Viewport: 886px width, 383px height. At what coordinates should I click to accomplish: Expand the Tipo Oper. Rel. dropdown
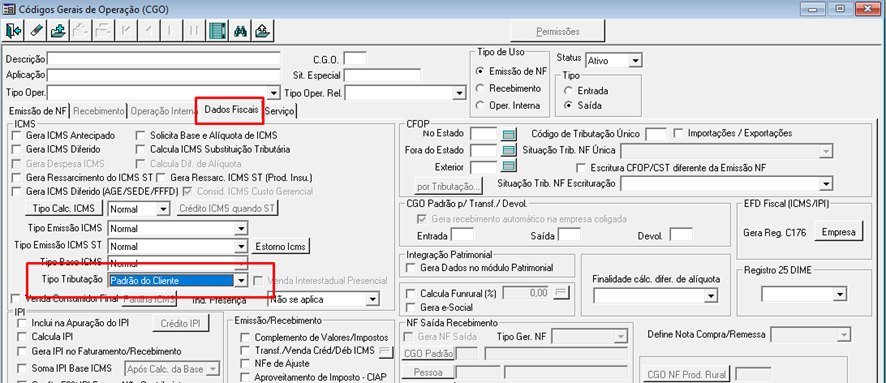tap(458, 93)
